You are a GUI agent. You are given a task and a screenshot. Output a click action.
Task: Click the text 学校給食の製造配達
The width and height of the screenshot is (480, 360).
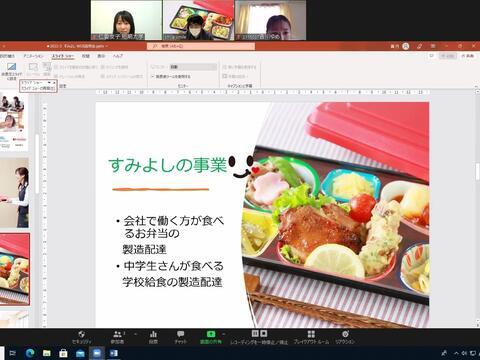point(172,282)
